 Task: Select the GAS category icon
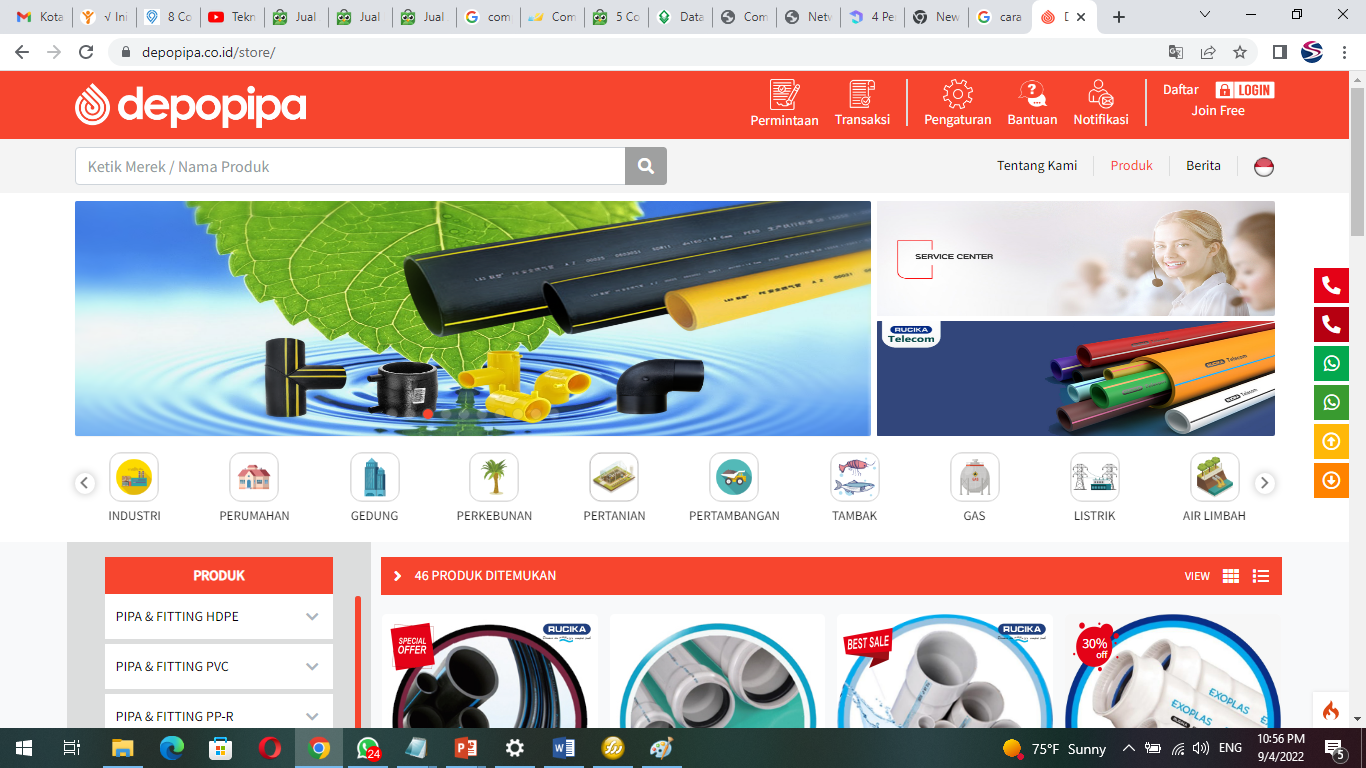click(x=974, y=477)
